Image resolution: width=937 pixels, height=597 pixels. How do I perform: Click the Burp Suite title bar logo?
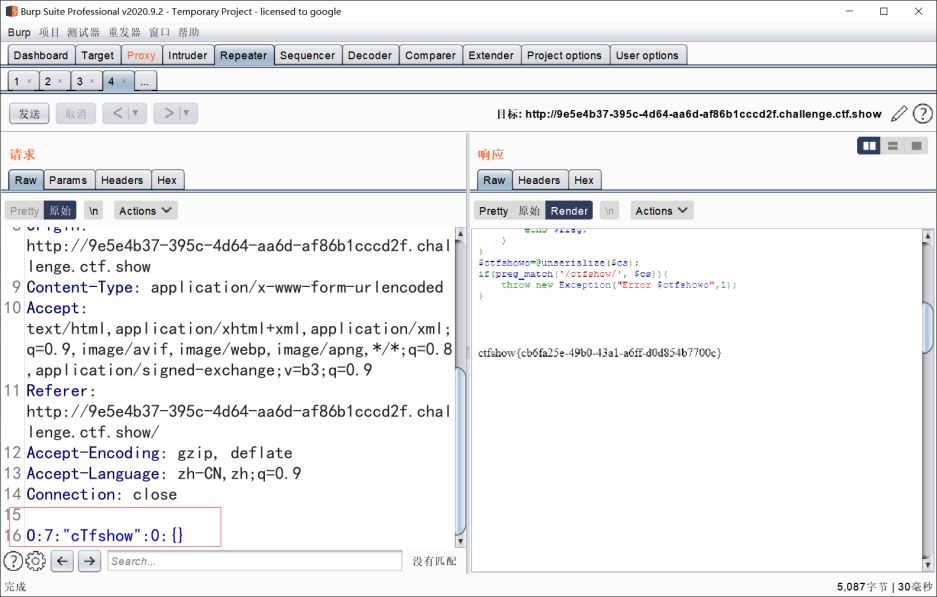point(11,11)
